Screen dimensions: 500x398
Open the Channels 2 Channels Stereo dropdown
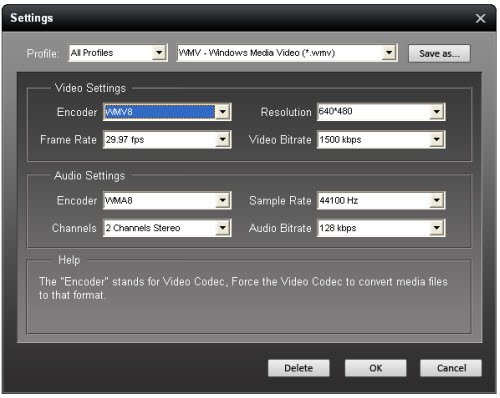(167, 228)
